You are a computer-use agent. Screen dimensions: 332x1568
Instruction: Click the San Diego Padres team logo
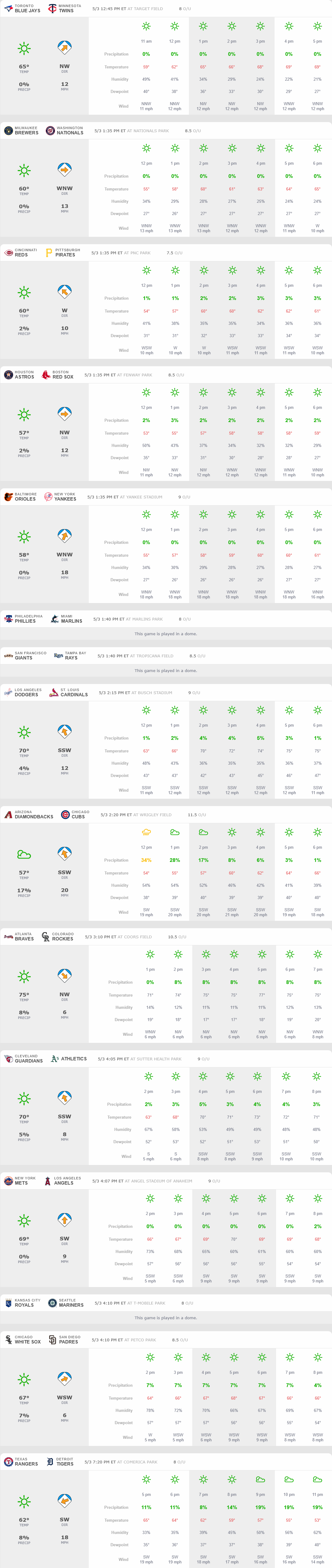53,1340
